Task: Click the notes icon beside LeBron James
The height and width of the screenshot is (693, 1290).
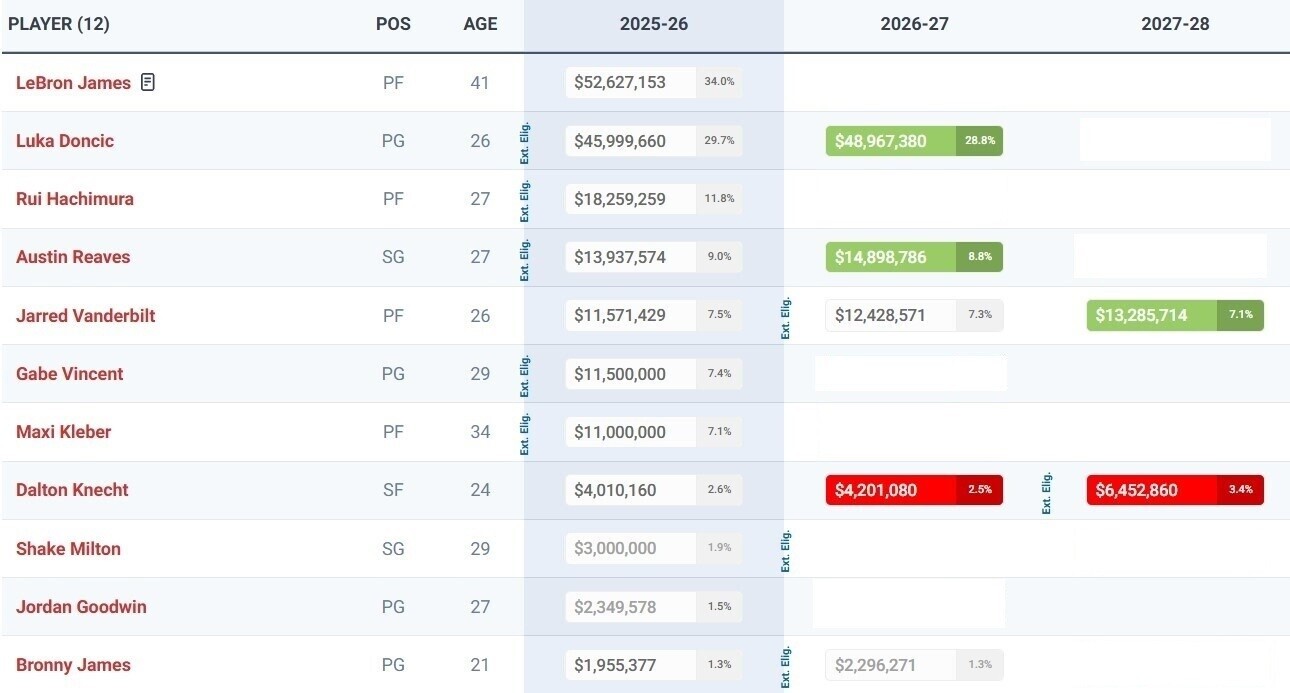Action: [x=148, y=82]
